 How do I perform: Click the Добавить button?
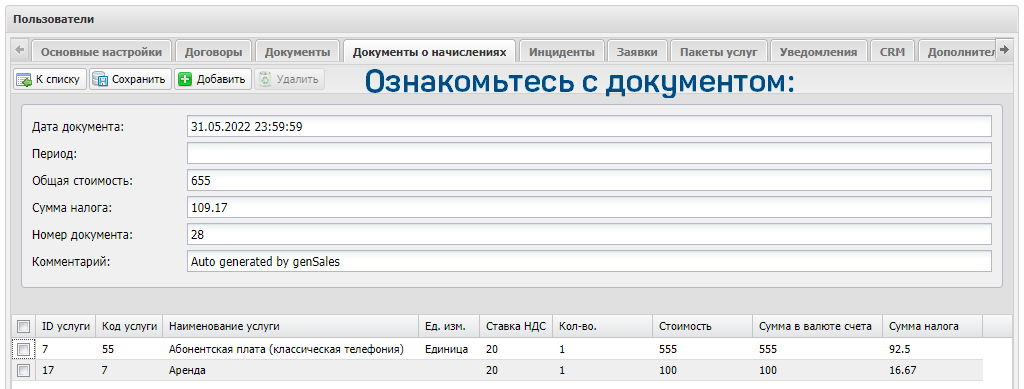pos(214,80)
